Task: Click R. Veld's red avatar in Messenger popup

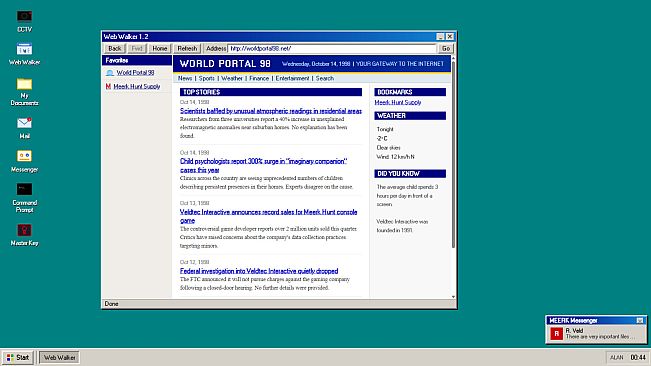Action: click(x=556, y=334)
